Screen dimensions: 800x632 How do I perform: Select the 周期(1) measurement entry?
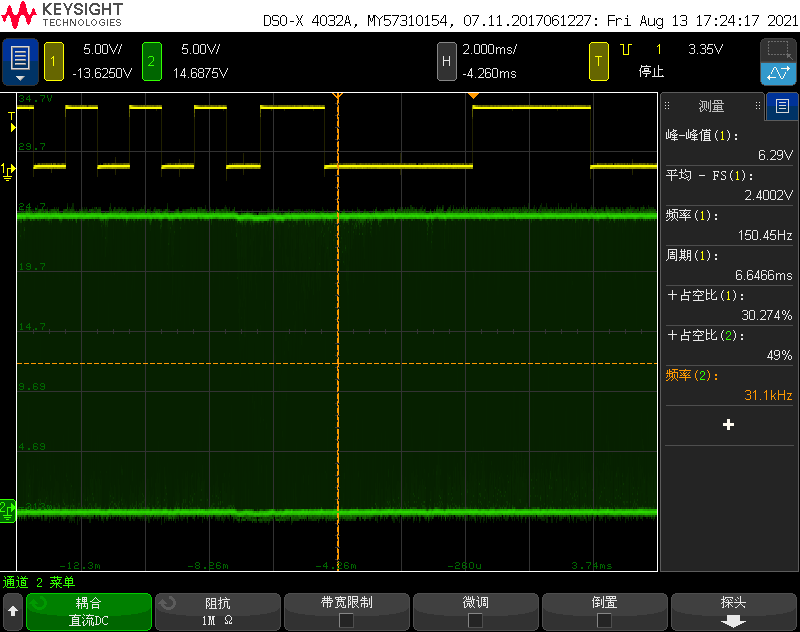coord(729,265)
